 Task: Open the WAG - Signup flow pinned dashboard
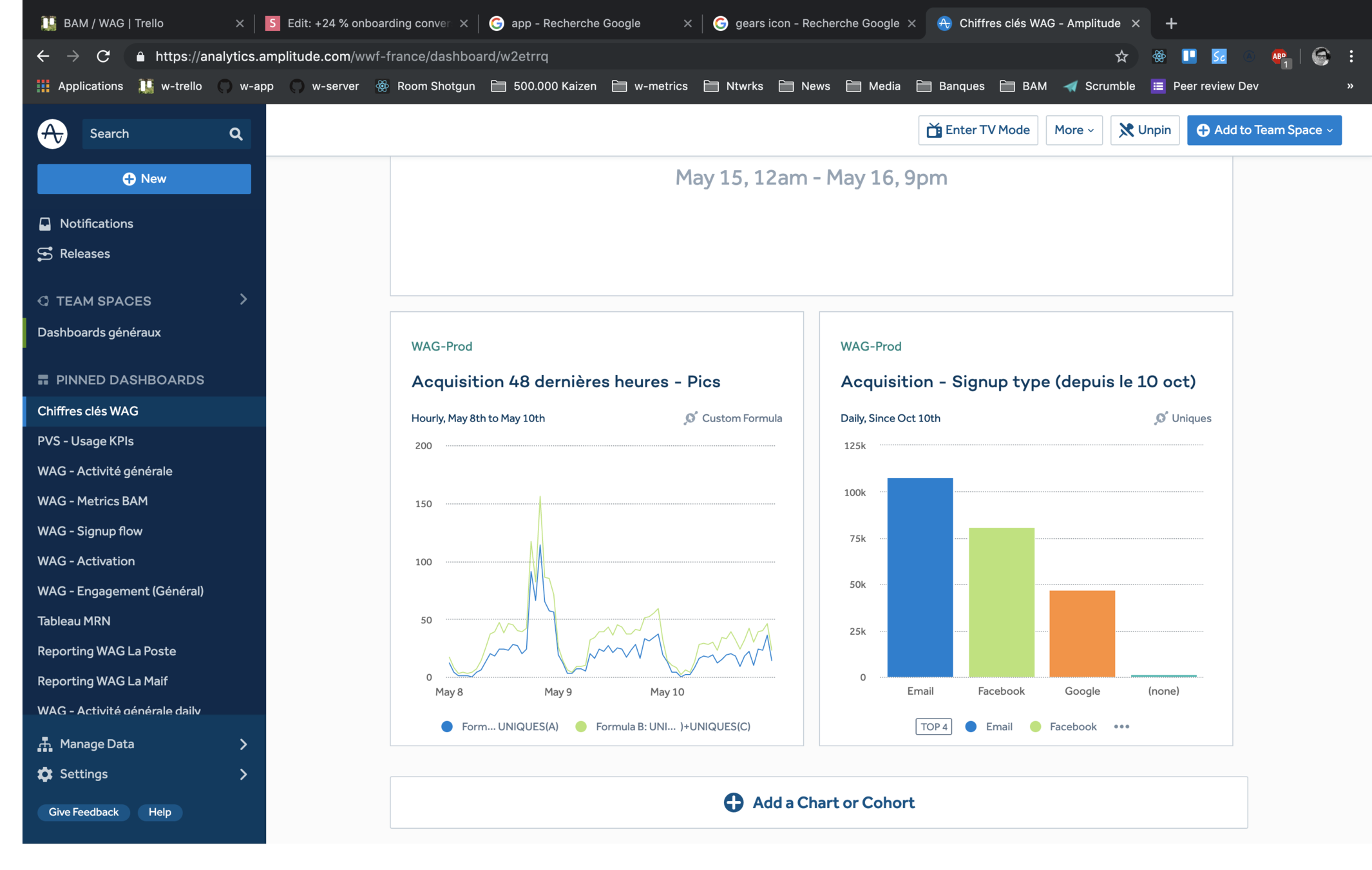point(90,531)
